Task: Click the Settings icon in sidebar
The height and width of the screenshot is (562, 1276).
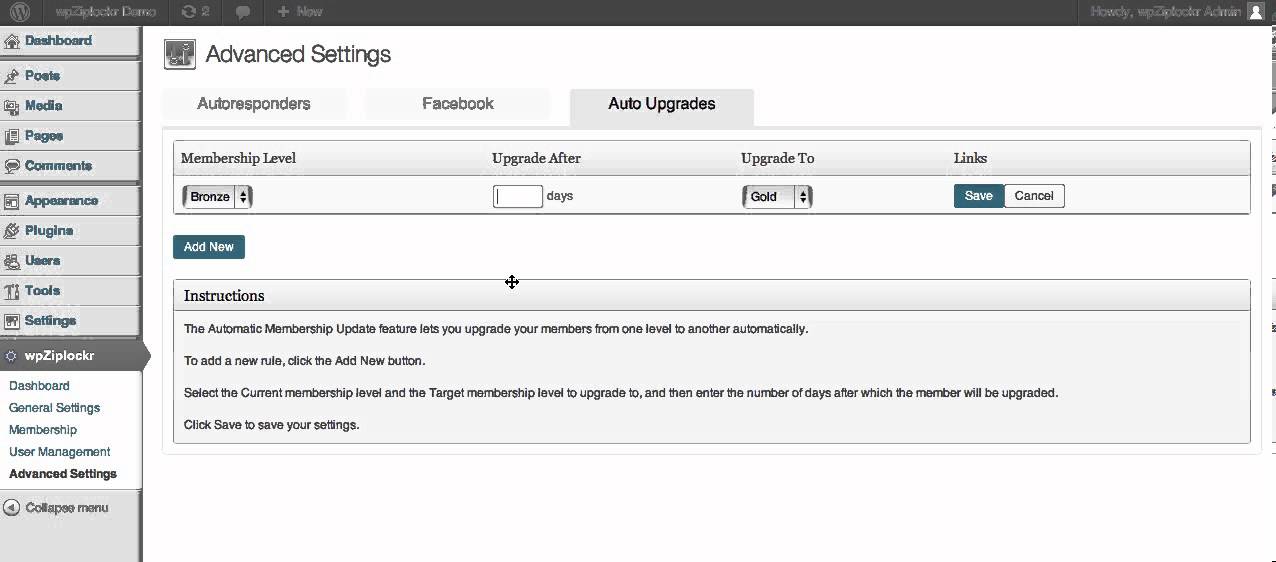Action: click(x=12, y=321)
